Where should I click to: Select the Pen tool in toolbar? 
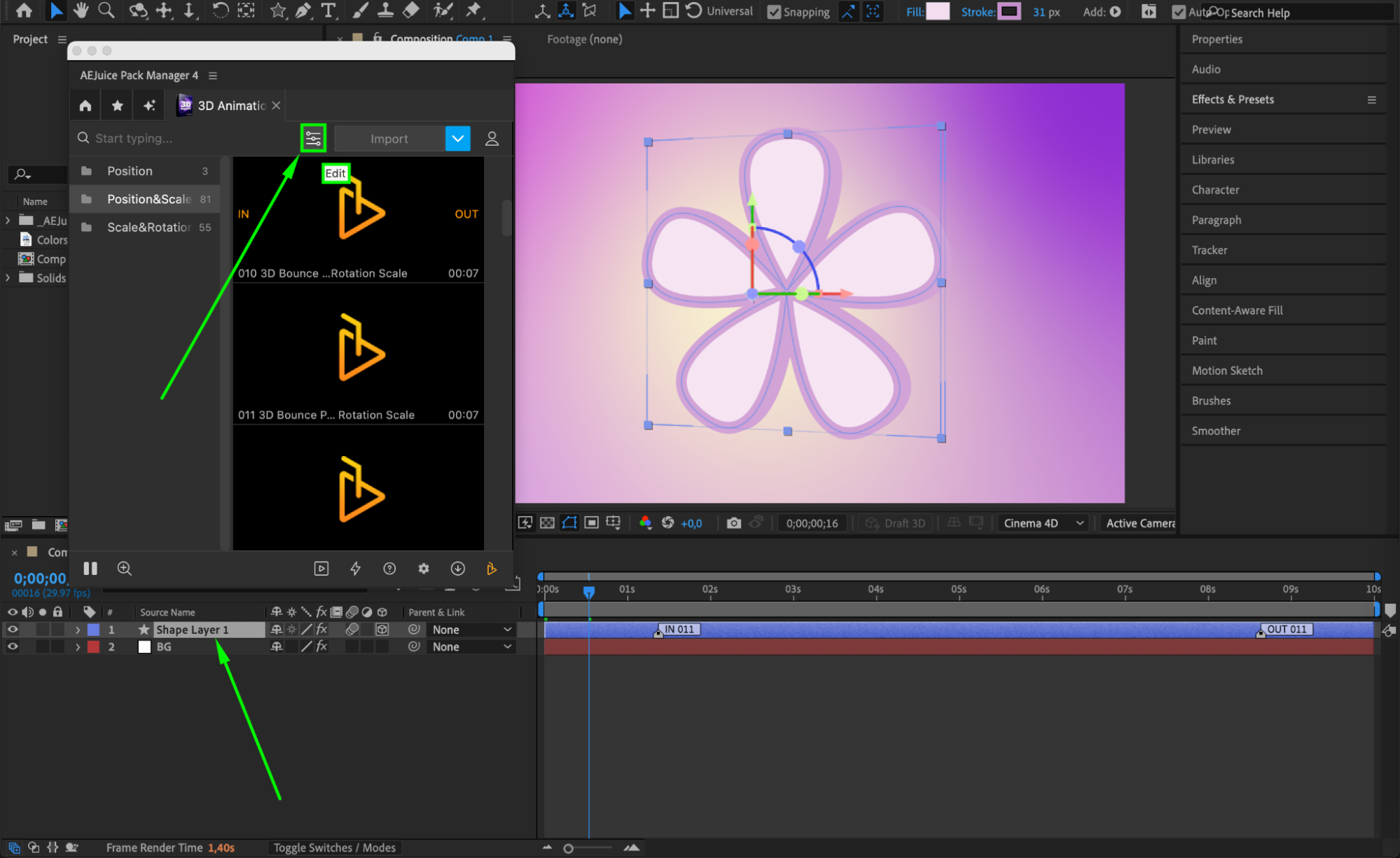click(303, 11)
